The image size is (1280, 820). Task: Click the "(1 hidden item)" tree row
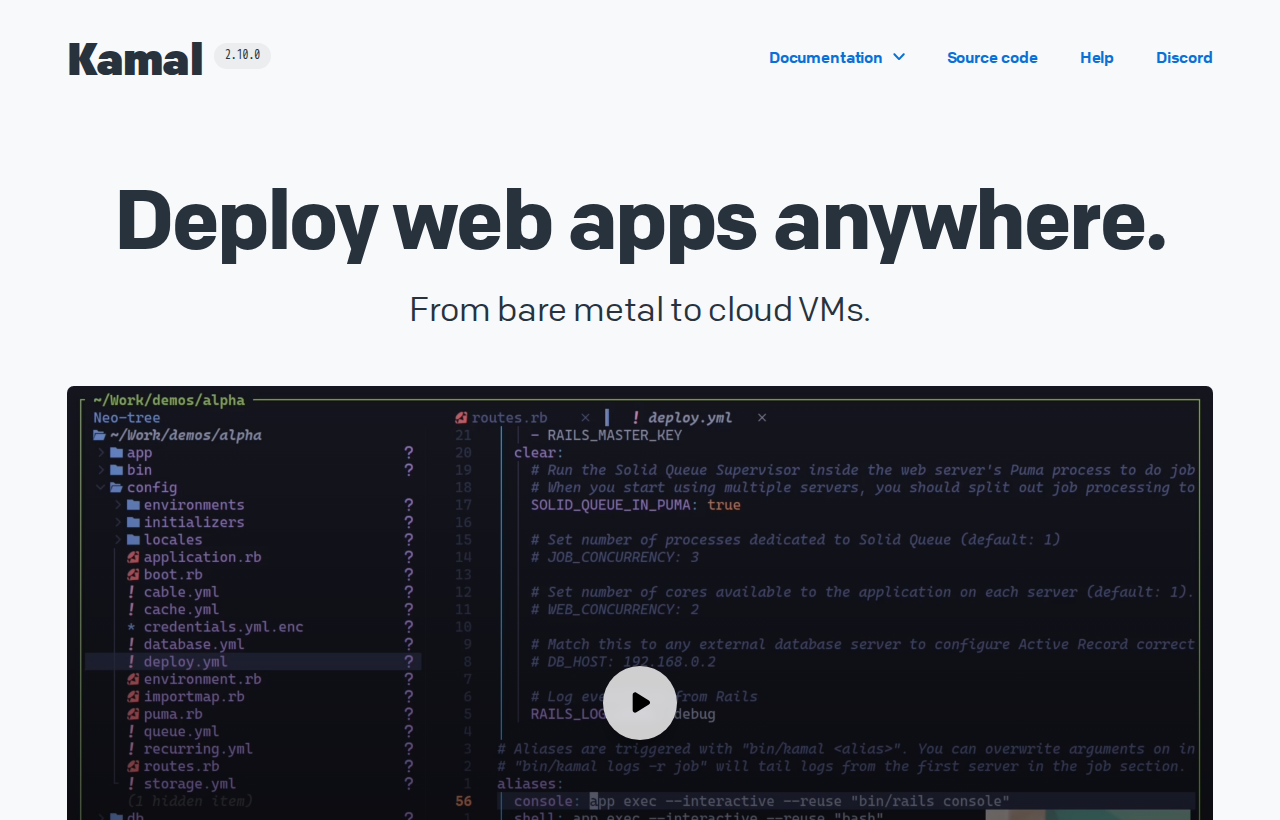190,801
